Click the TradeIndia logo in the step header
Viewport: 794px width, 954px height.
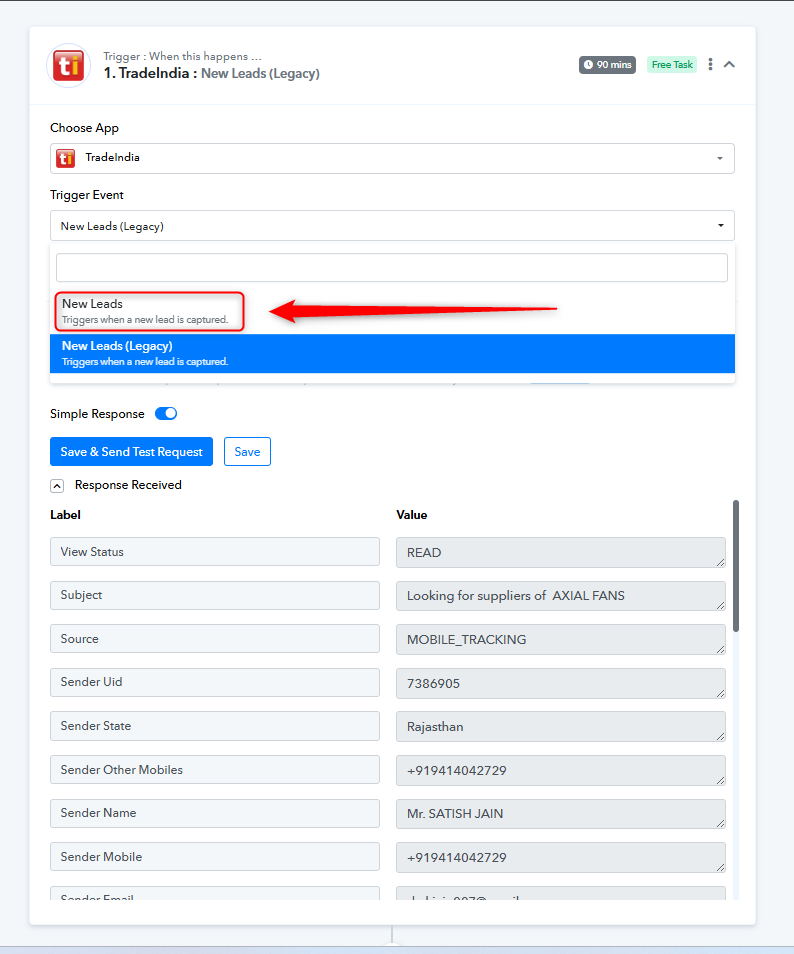coord(69,65)
